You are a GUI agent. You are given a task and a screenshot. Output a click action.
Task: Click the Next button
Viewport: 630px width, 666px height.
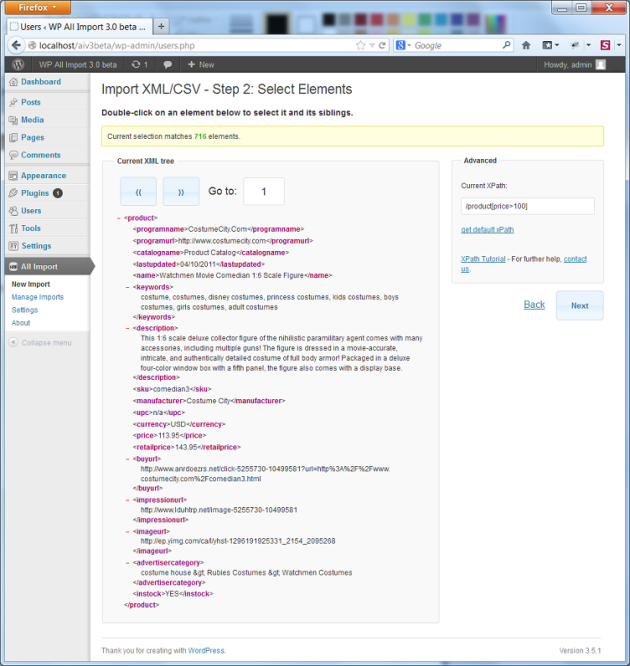click(x=579, y=305)
